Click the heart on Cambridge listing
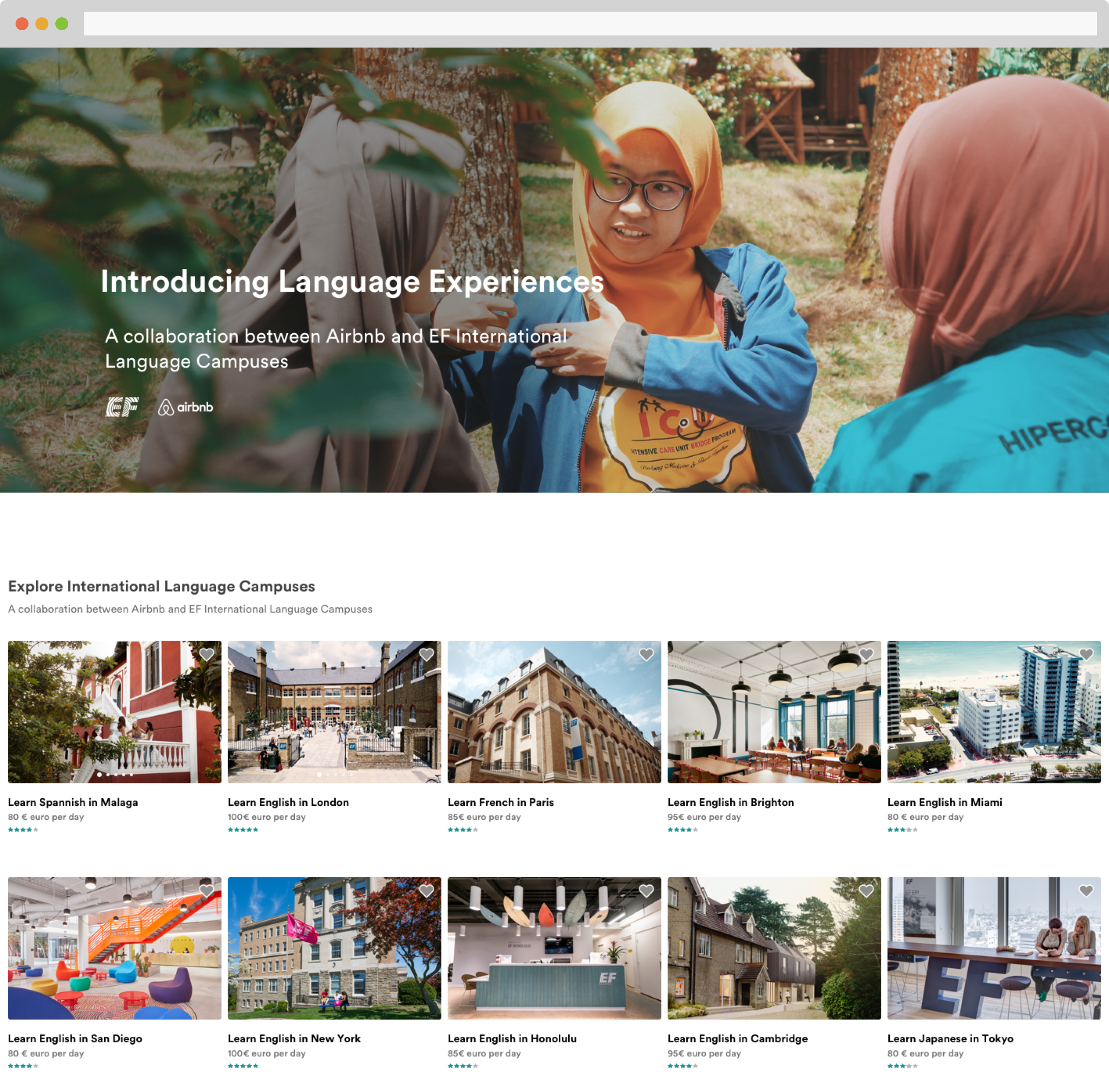 point(866,891)
